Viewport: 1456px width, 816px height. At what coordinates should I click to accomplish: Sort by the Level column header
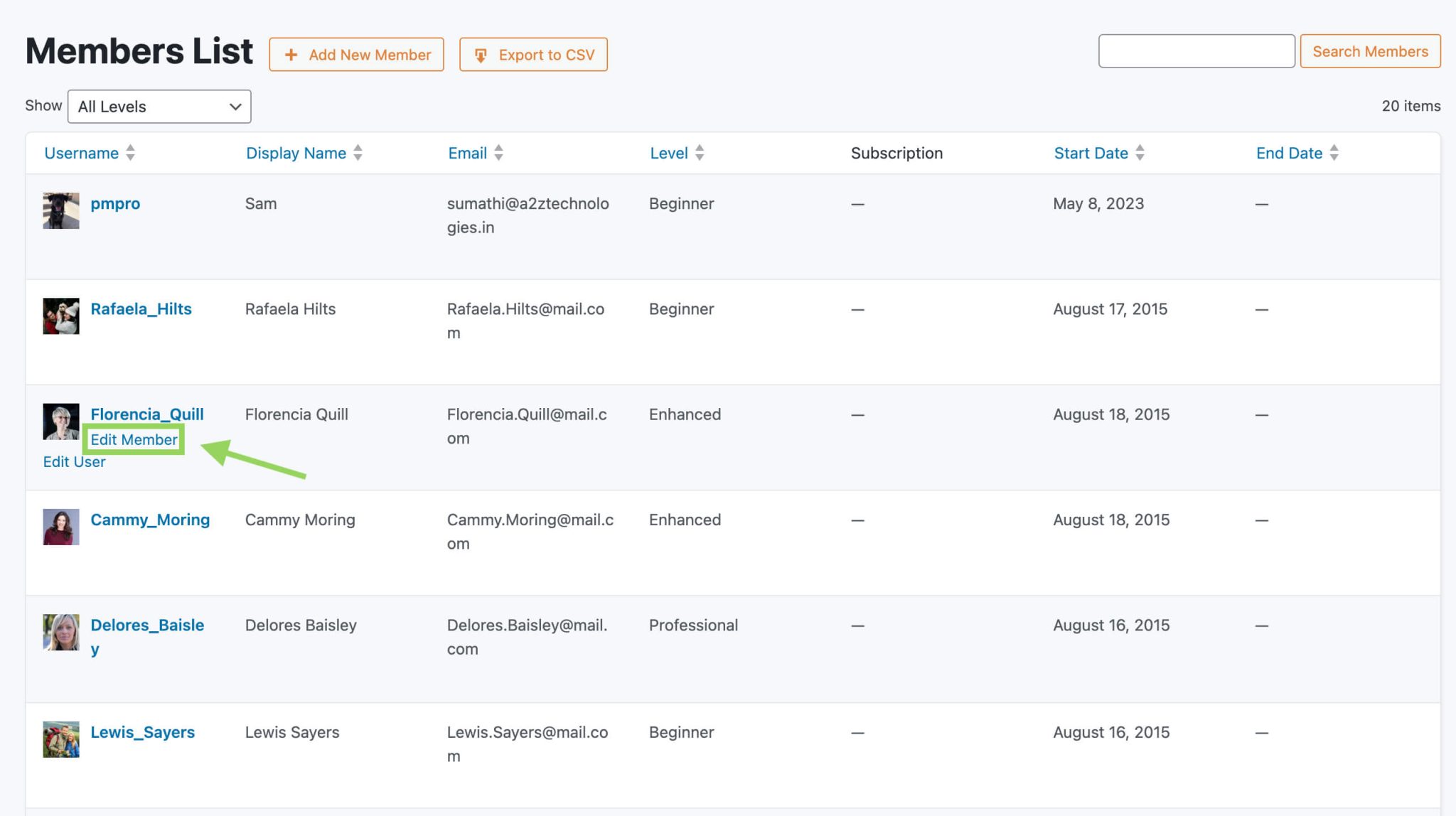coord(668,153)
